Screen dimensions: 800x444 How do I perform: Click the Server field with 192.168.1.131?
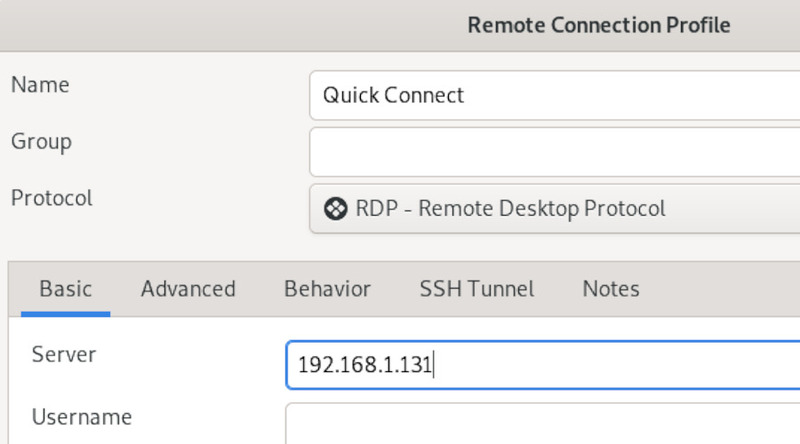pos(540,365)
